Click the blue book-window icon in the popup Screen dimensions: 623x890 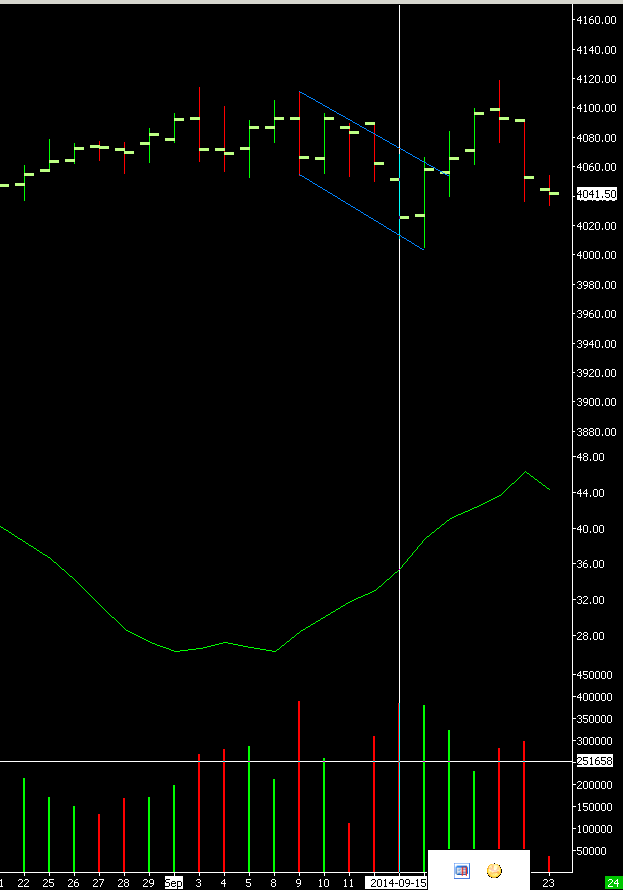tap(462, 870)
